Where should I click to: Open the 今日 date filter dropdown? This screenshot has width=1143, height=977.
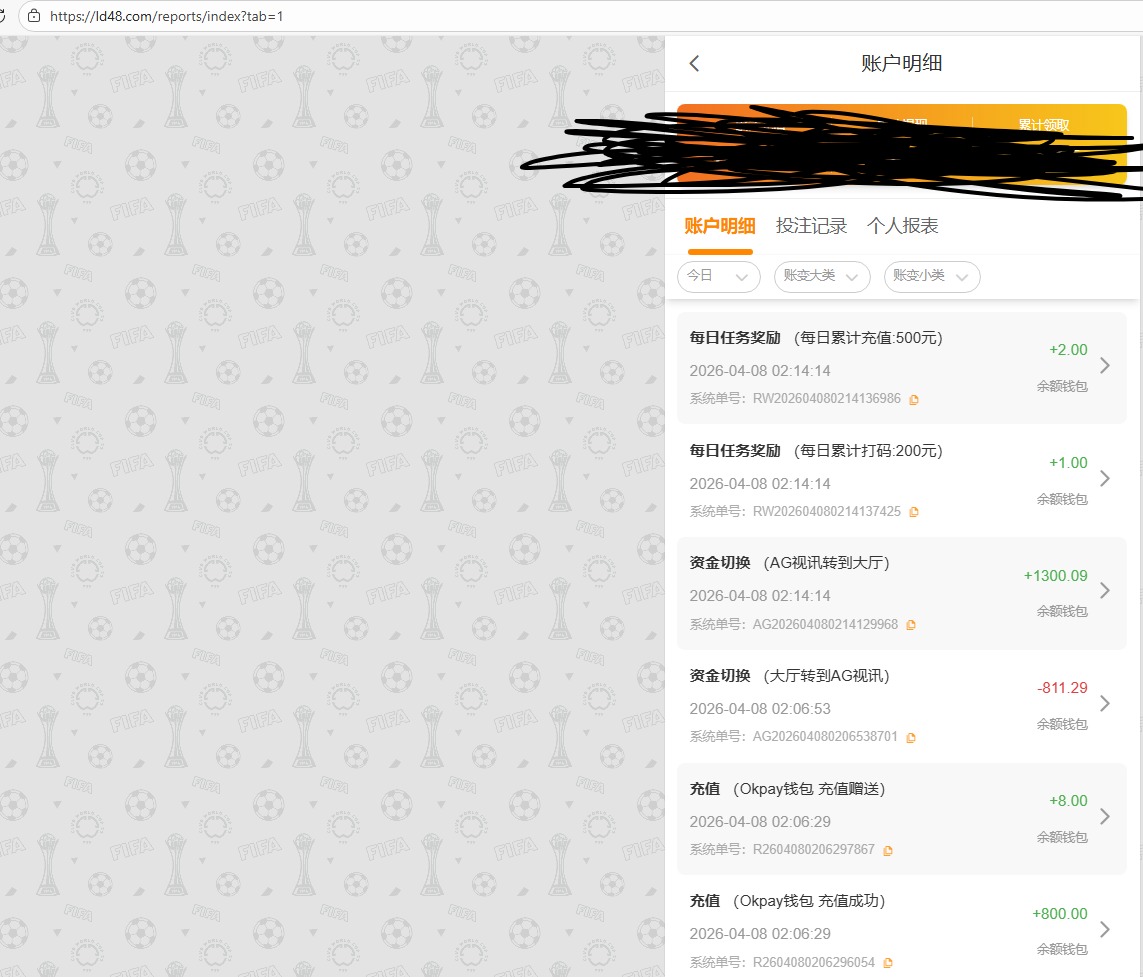tap(718, 276)
